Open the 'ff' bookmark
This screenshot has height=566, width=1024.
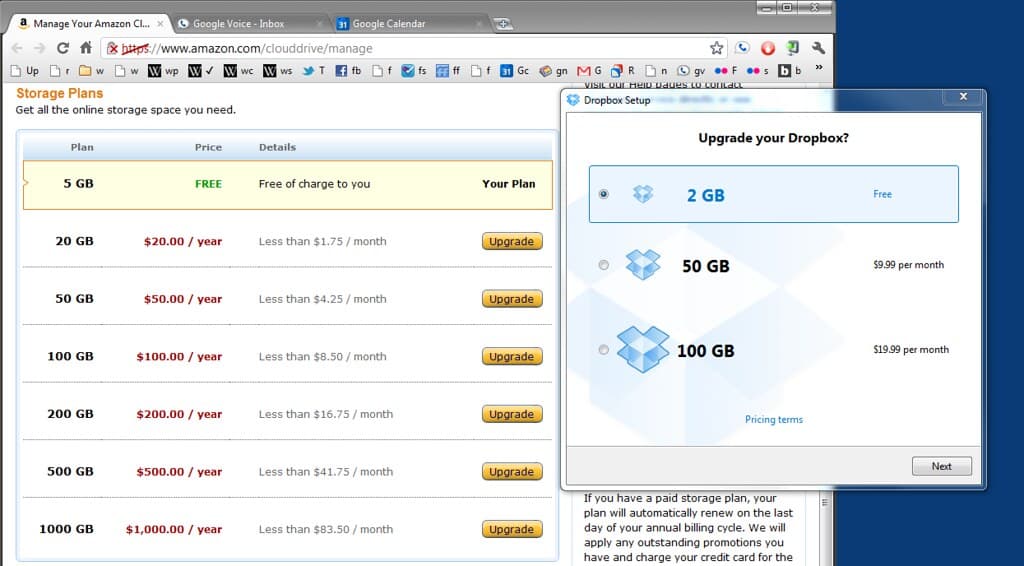448,71
